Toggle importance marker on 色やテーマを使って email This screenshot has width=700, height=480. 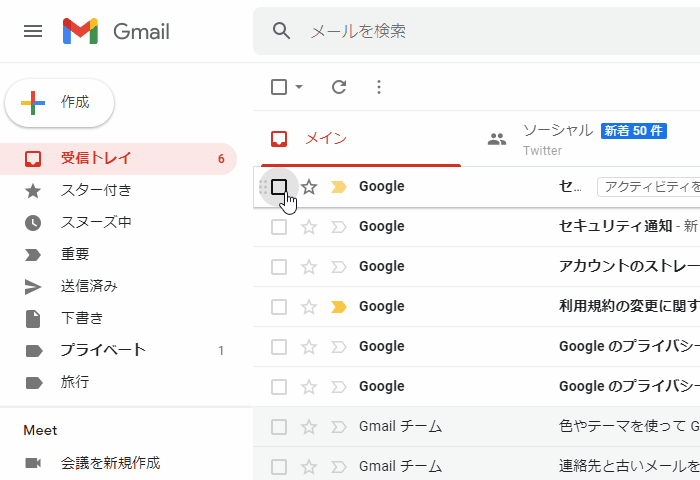(339, 427)
